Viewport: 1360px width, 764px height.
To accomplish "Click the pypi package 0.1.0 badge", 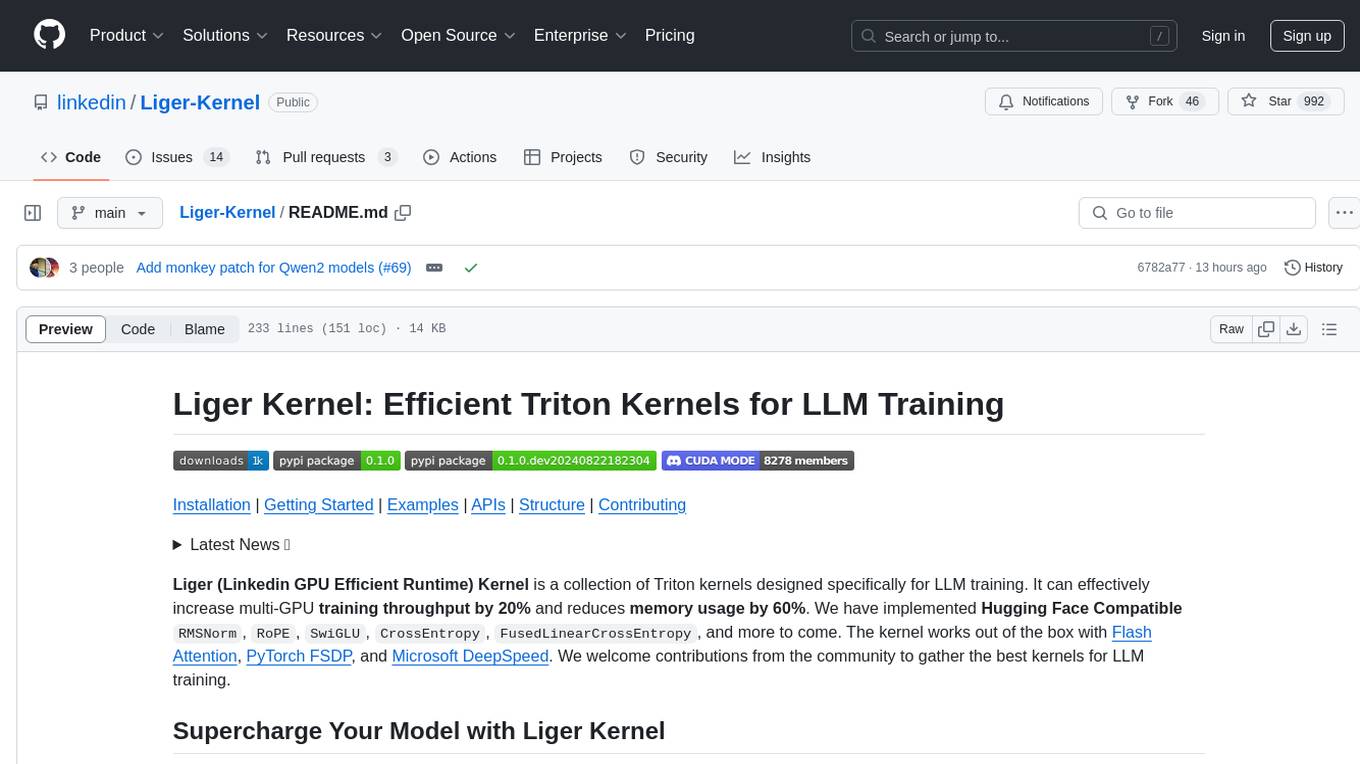I will click(337, 461).
